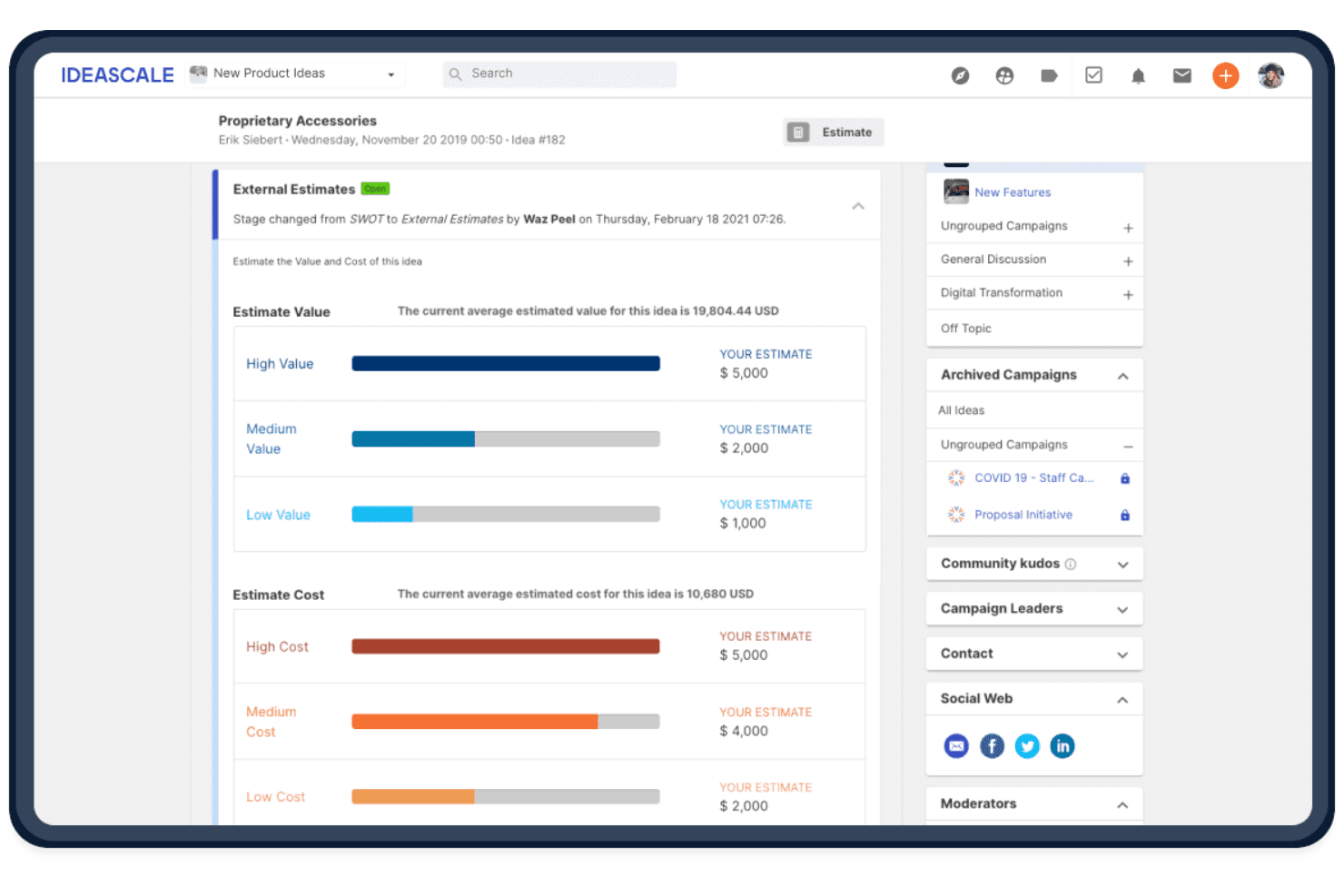Open the New Features campaign link
1344x896 pixels.
coord(1013,192)
